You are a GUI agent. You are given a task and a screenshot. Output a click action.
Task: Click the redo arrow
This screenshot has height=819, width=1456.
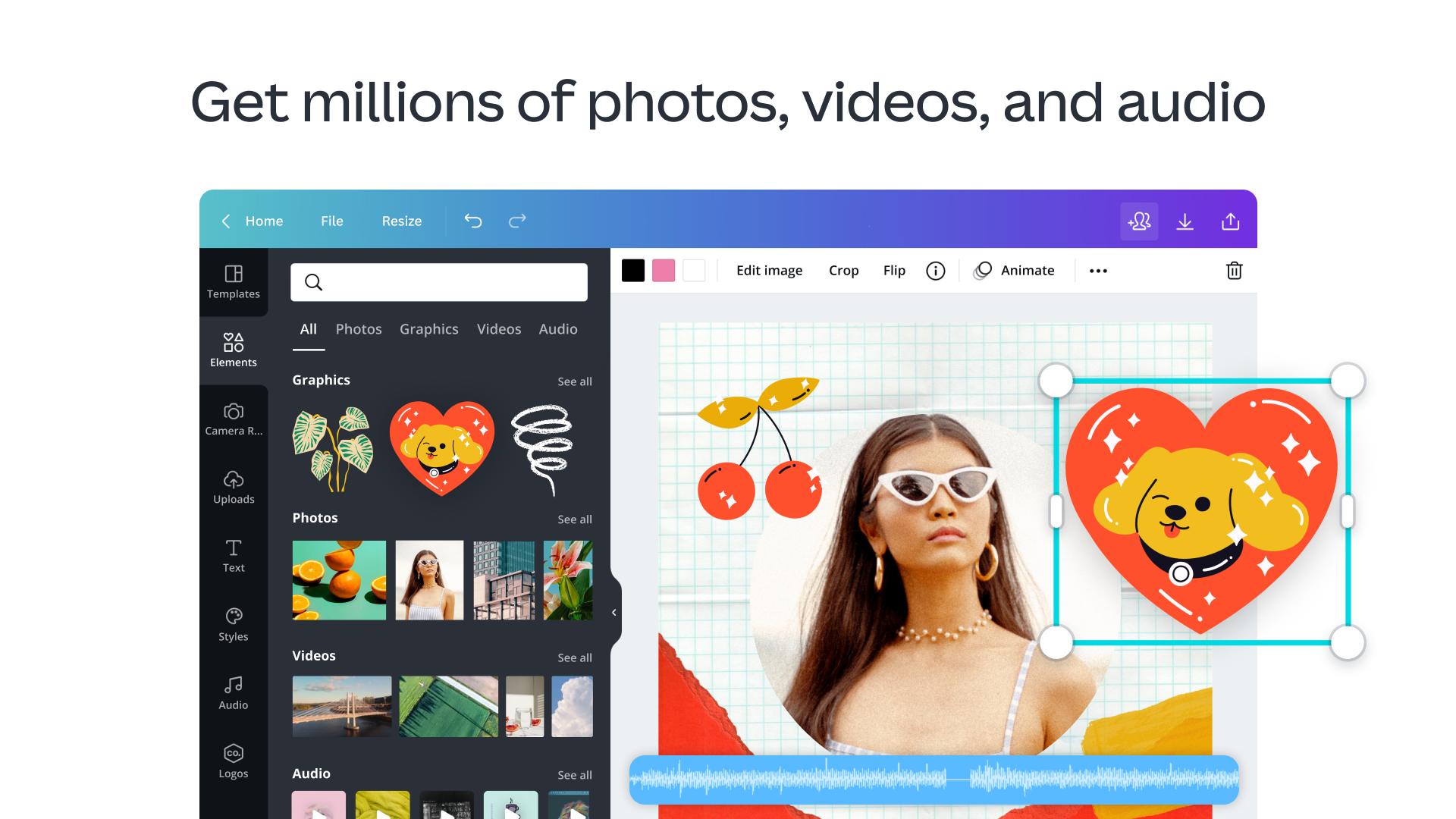(517, 221)
